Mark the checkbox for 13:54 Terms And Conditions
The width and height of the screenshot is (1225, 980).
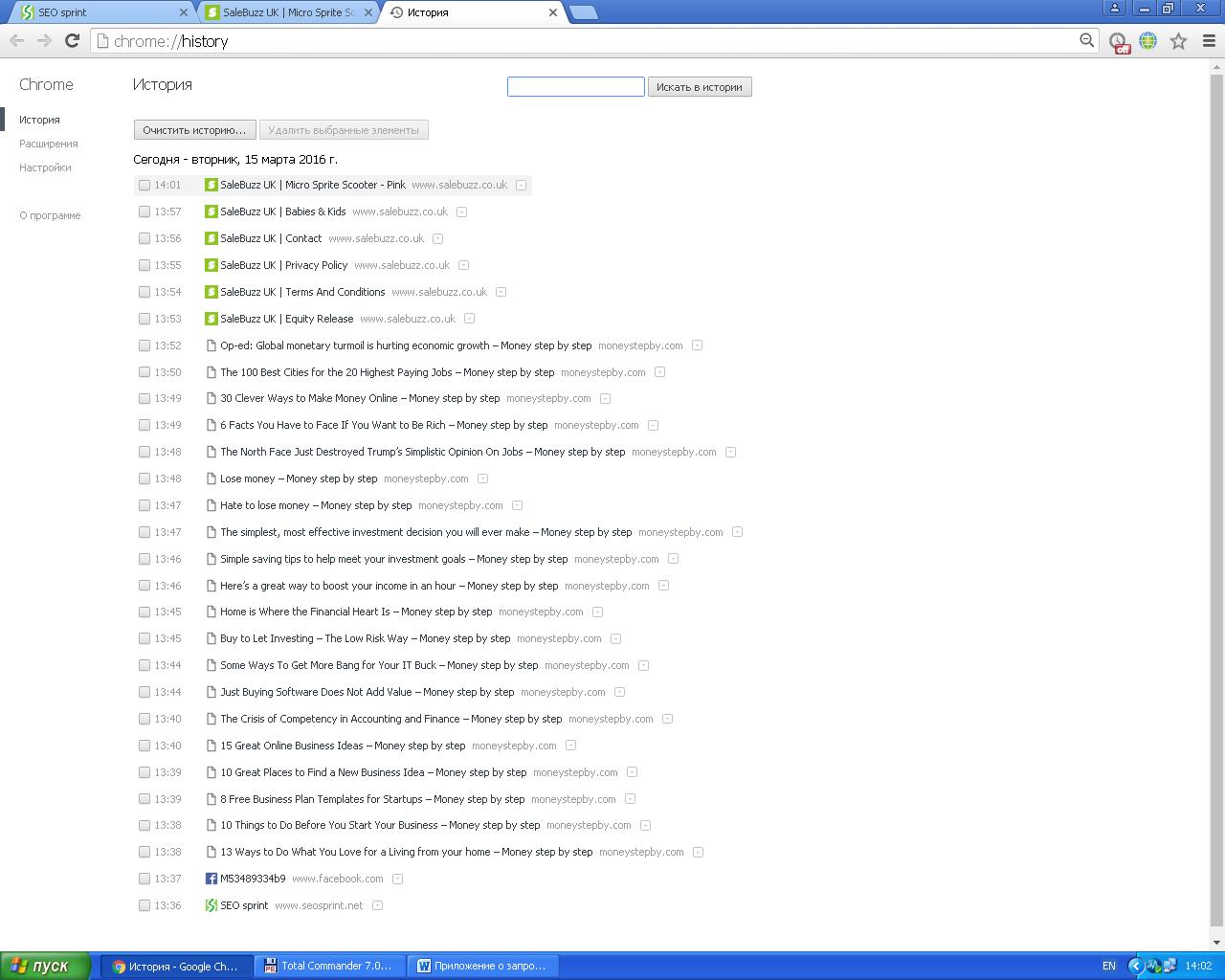145,292
